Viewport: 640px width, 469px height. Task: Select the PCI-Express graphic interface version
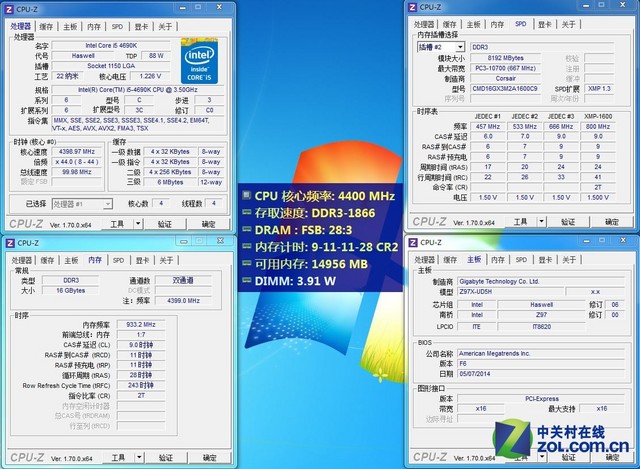click(541, 399)
